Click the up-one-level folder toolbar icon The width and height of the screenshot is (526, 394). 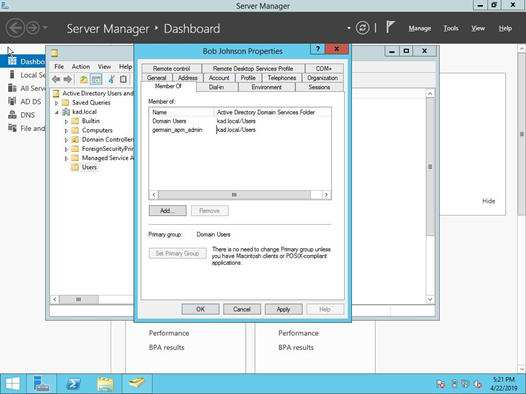click(84, 79)
